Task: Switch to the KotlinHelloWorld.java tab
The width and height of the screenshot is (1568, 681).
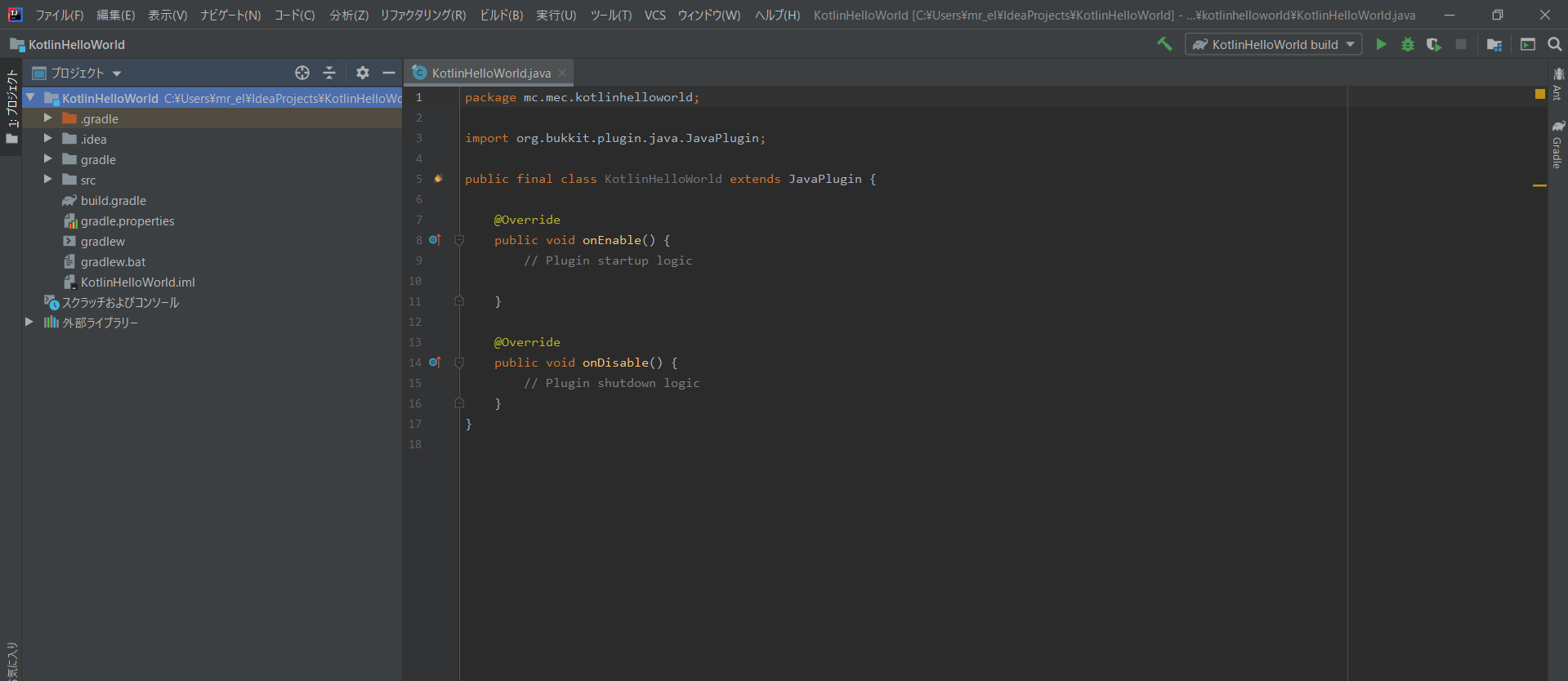Action: click(x=490, y=73)
